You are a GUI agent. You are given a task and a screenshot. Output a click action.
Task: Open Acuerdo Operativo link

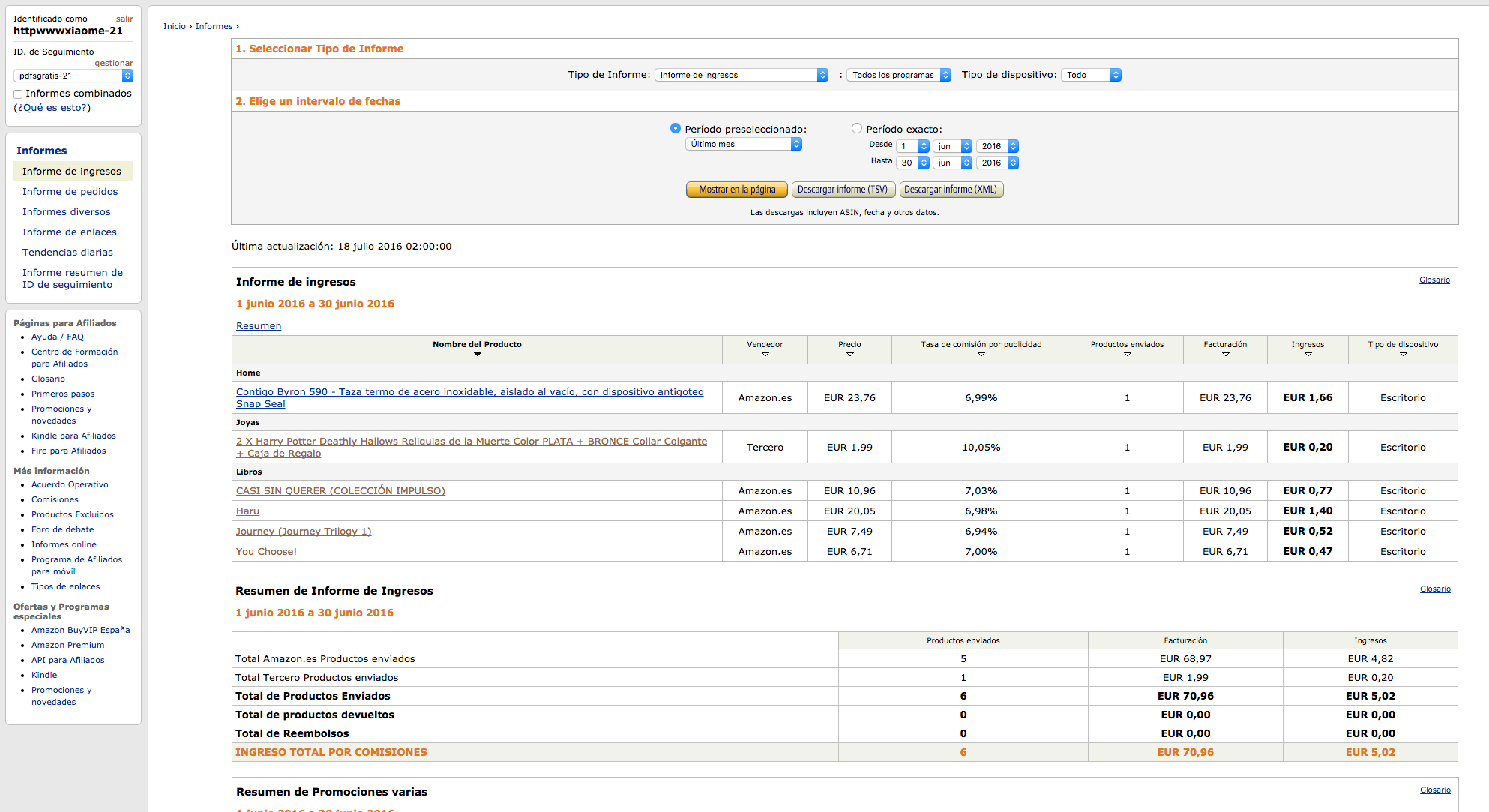click(70, 484)
